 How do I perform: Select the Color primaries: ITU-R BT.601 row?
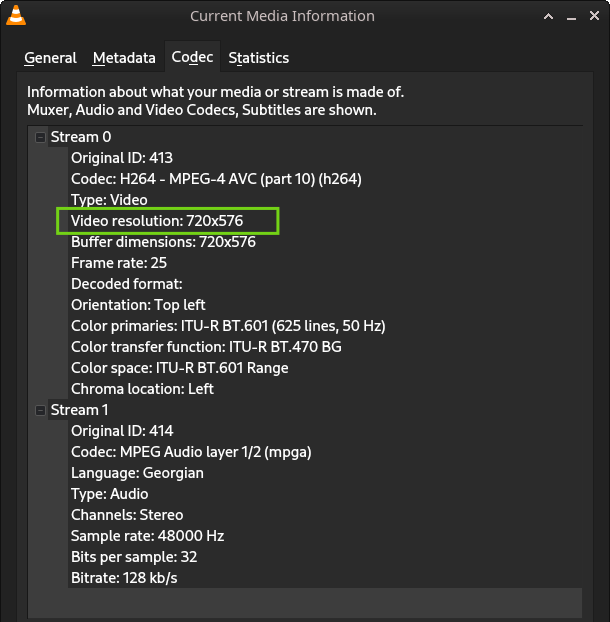(x=228, y=326)
